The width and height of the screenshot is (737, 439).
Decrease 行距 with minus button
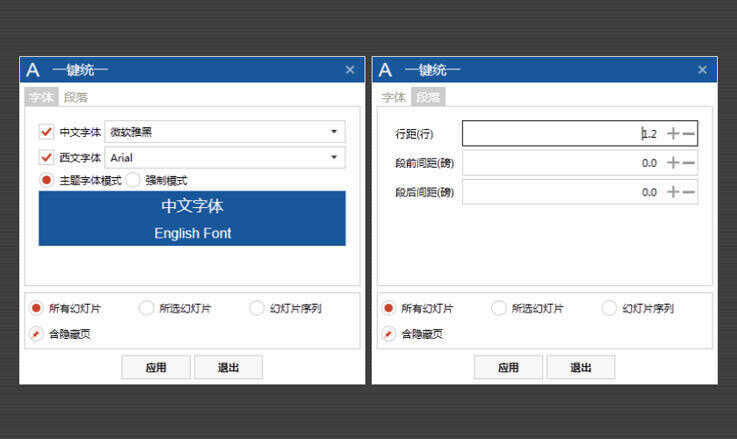coord(689,133)
